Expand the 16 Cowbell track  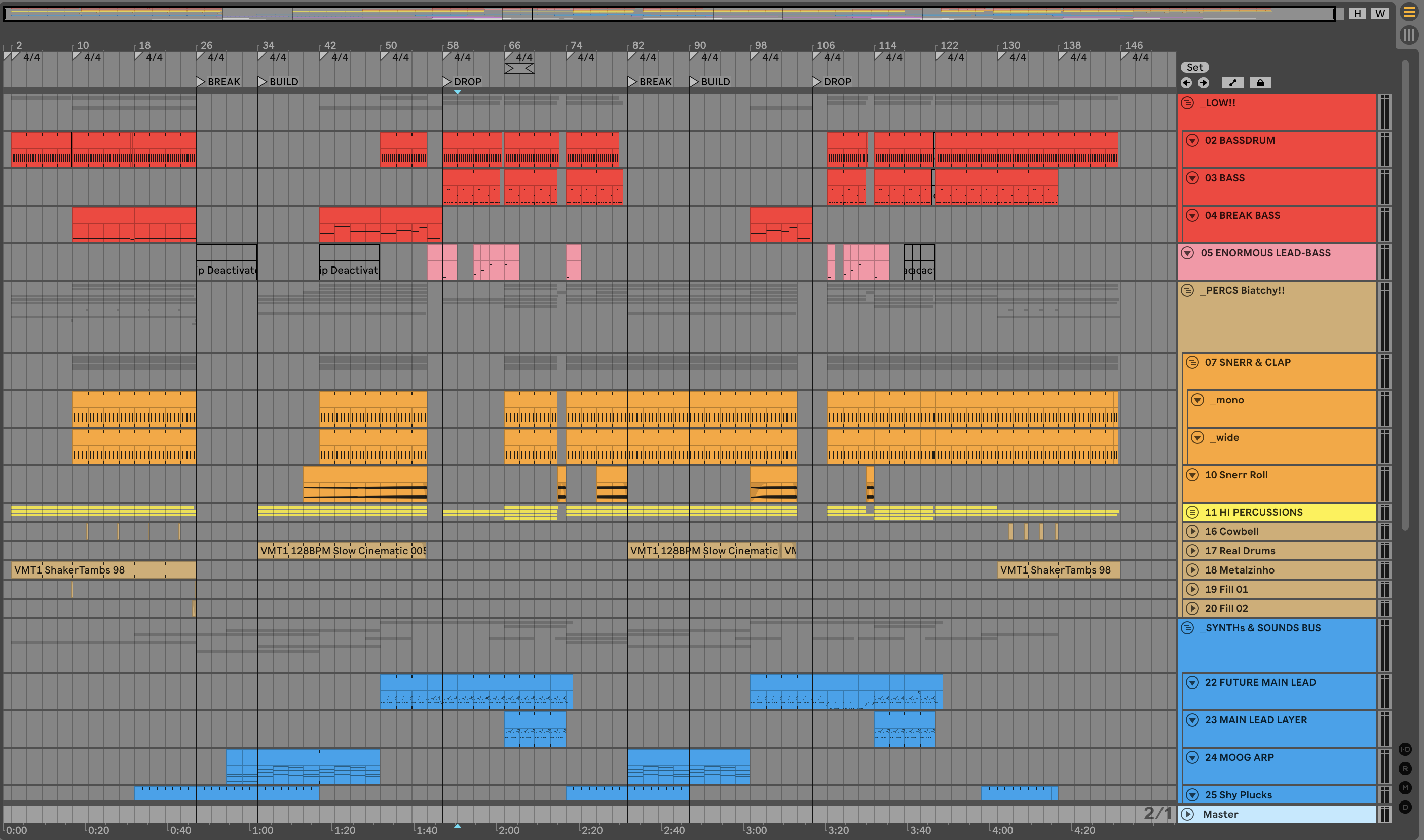[1192, 531]
